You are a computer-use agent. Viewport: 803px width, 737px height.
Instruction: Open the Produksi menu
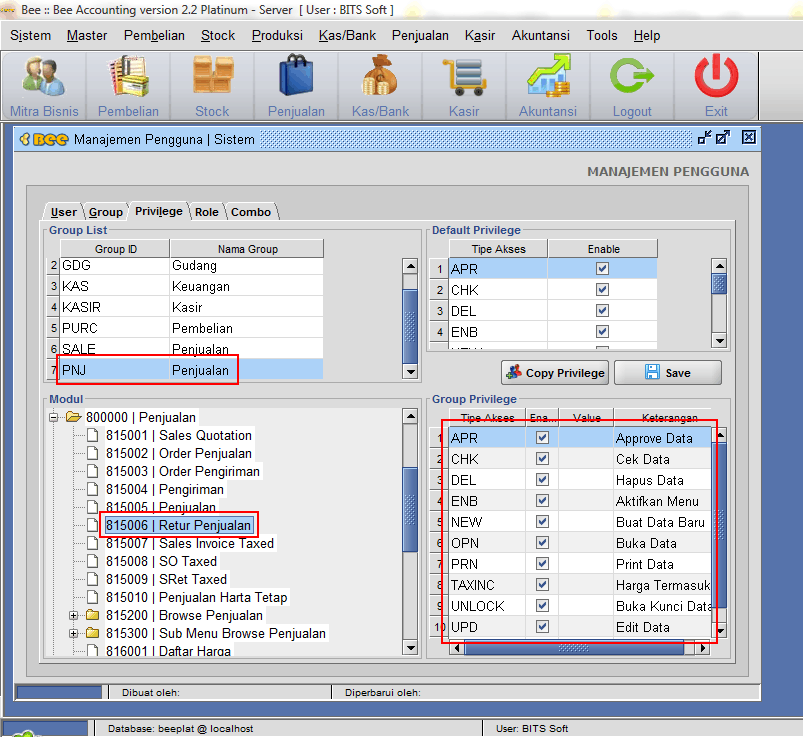[277, 35]
